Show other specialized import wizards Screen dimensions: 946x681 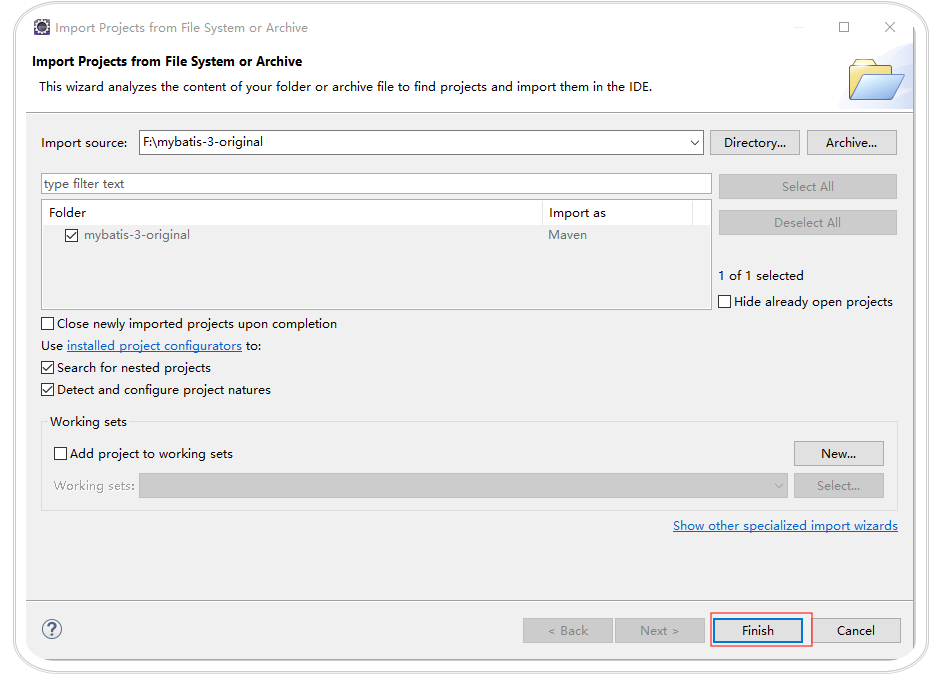785,526
